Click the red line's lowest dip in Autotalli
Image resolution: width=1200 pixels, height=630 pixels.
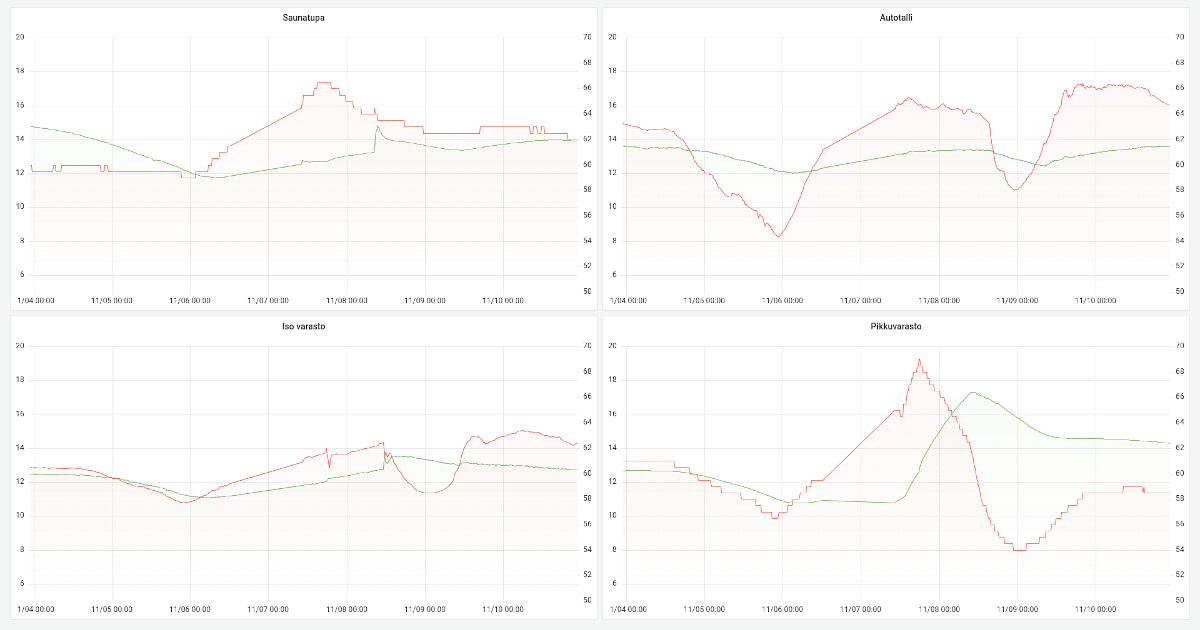point(778,236)
